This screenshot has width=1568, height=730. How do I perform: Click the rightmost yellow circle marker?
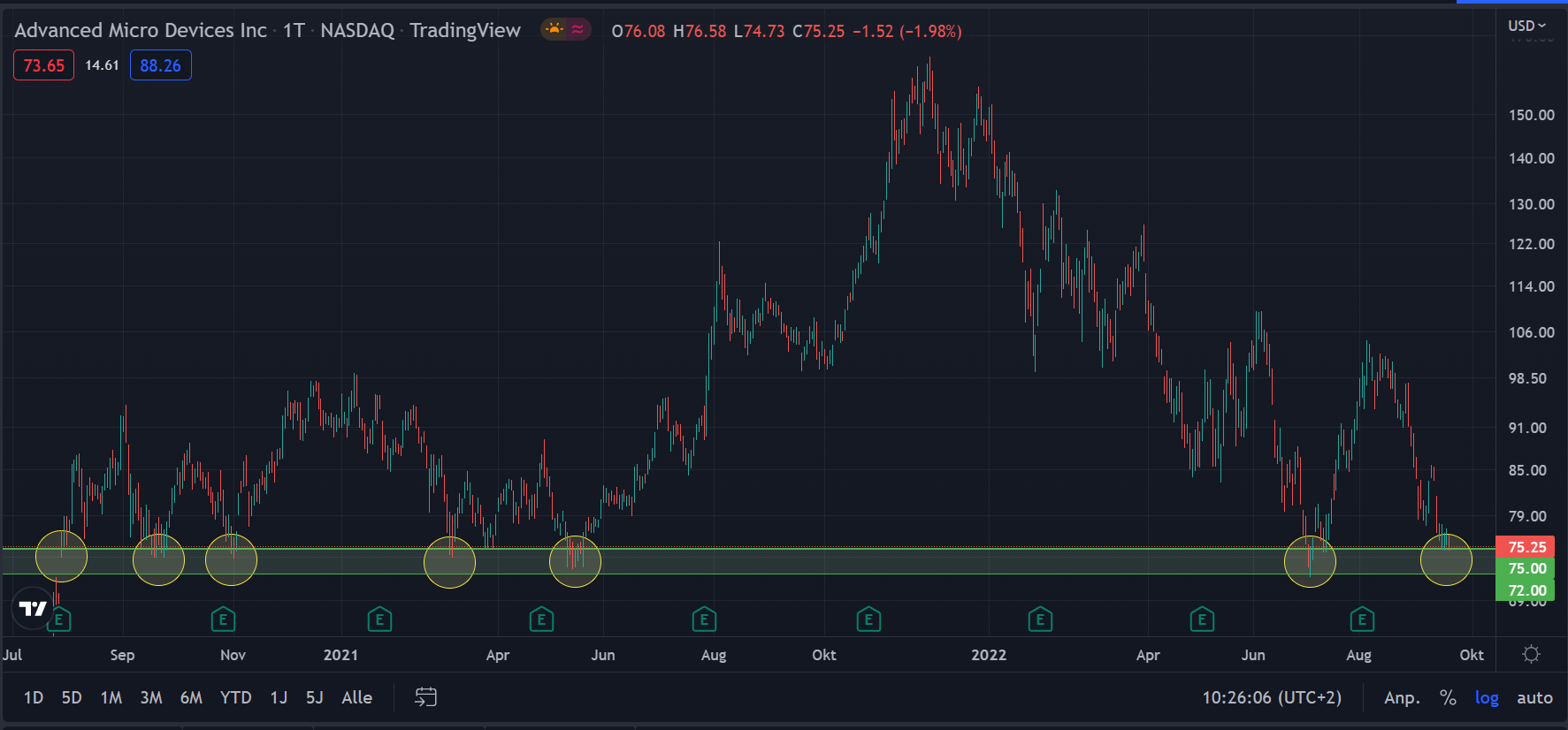coord(1445,559)
